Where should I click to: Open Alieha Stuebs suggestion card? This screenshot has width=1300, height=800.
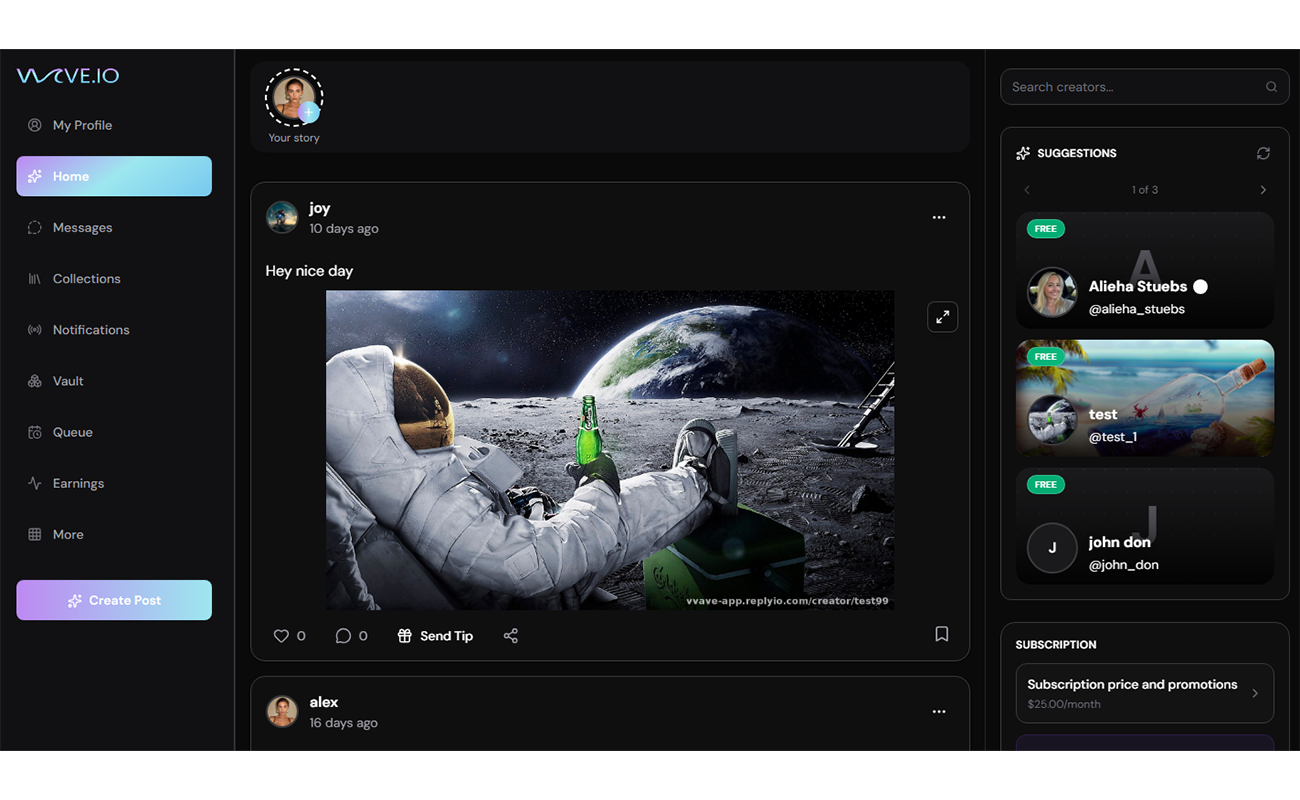[1144, 271]
